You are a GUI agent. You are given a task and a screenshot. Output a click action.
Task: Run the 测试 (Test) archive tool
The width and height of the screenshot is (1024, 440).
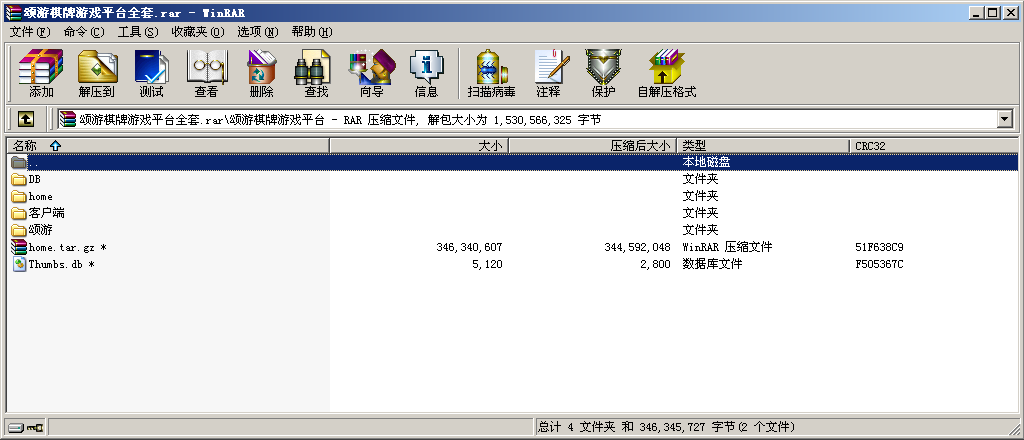tap(151, 74)
